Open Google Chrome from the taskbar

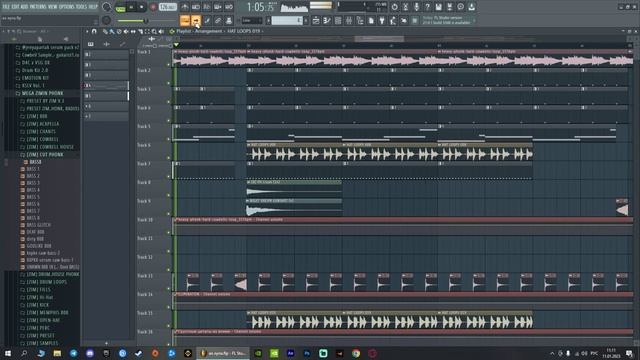point(356,353)
